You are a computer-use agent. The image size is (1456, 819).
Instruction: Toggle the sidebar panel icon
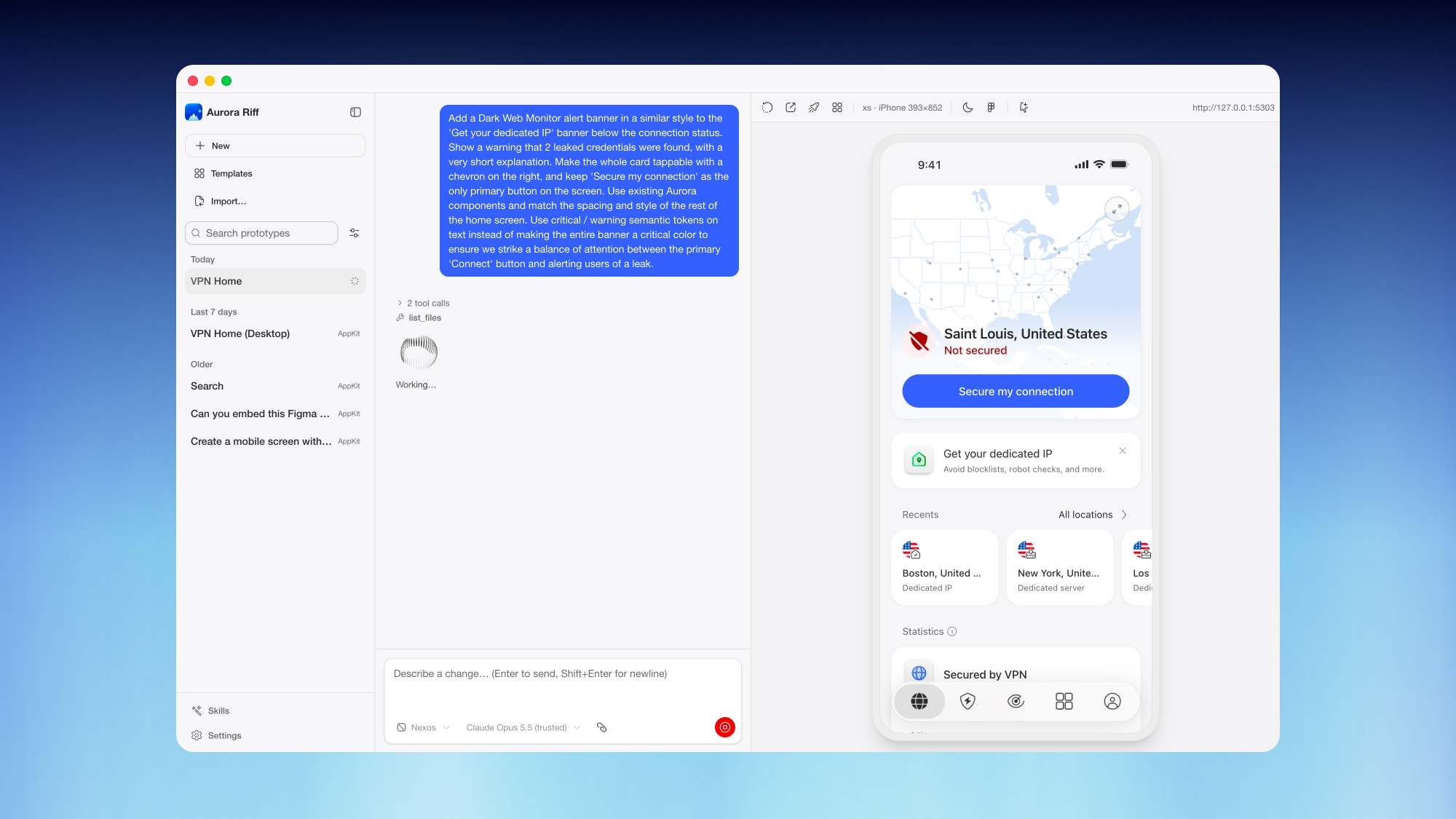click(x=355, y=112)
